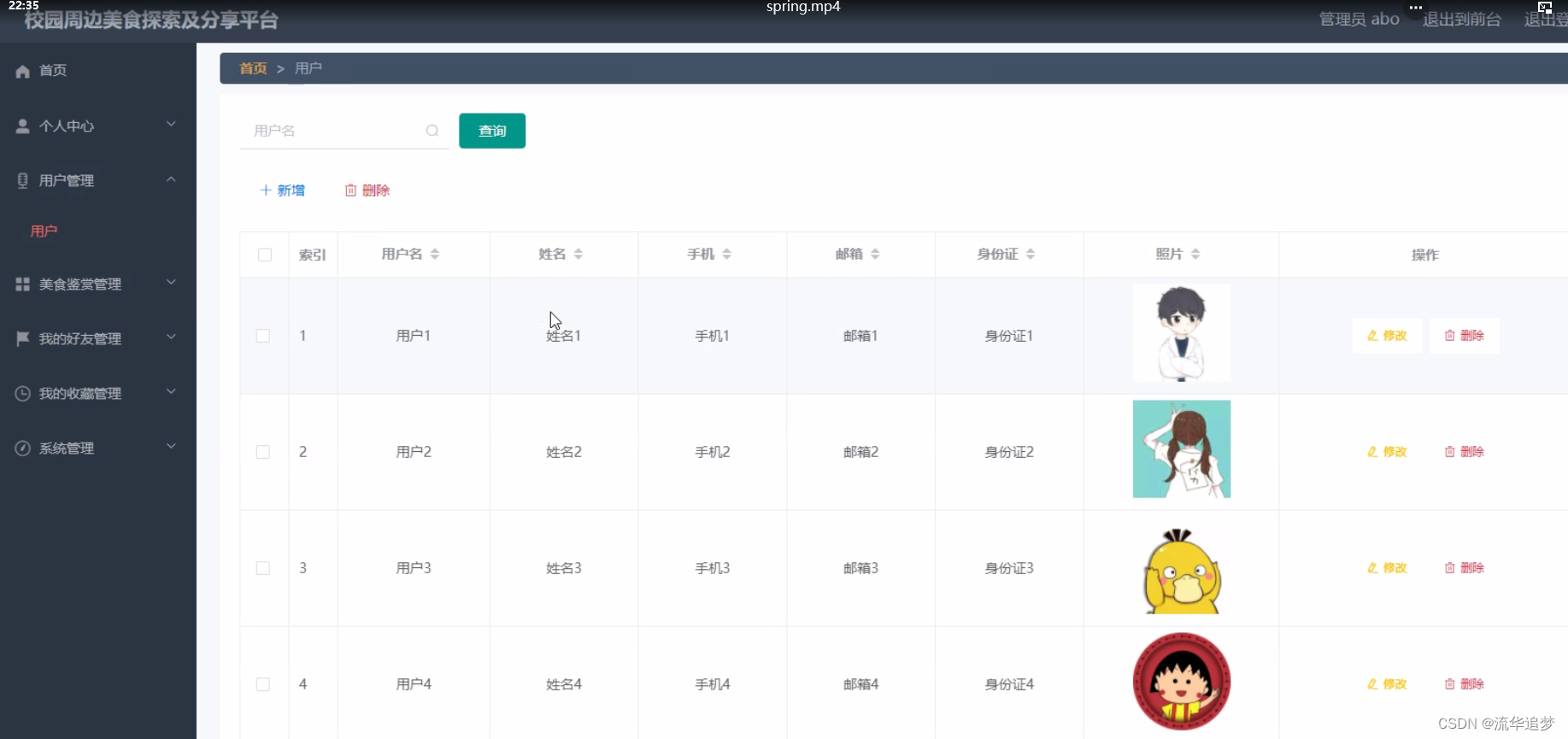Click the 我的收藏管理 clock icon
The width and height of the screenshot is (1568, 739).
23,393
